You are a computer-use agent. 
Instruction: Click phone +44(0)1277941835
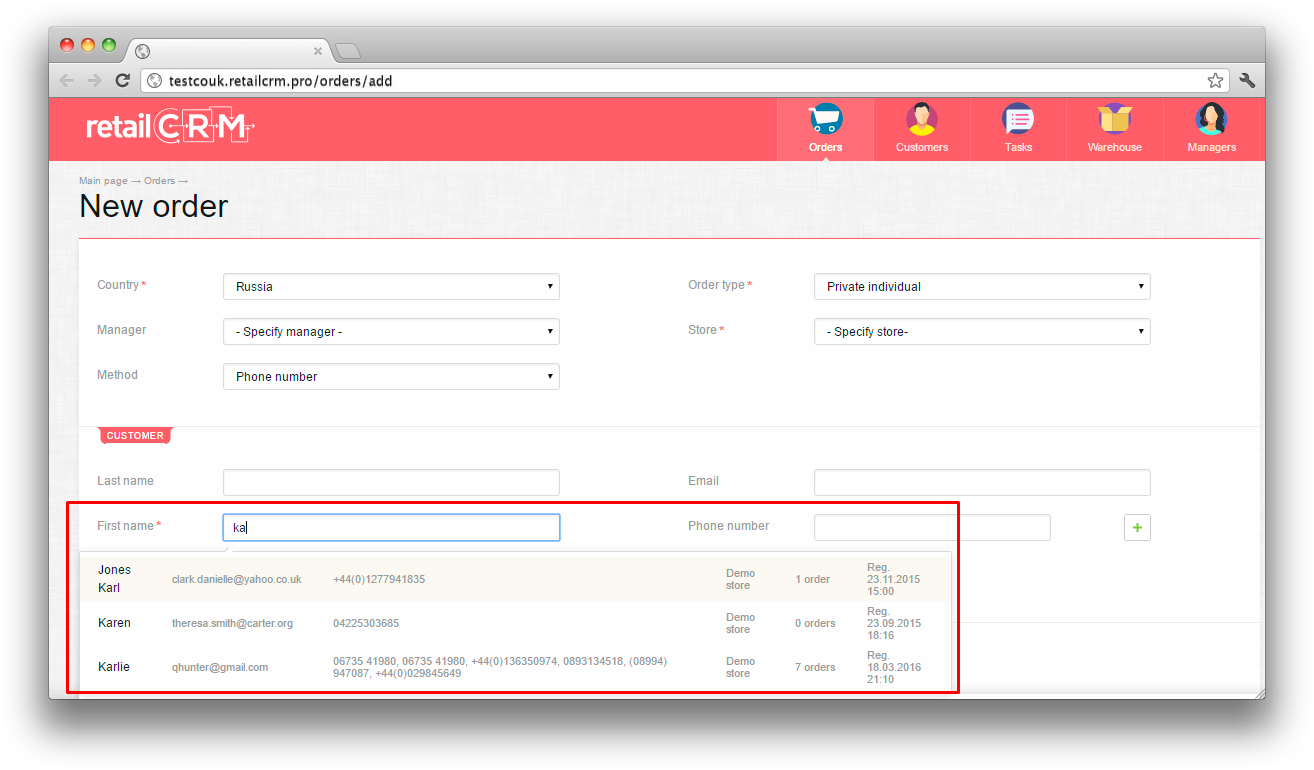pyautogui.click(x=379, y=579)
